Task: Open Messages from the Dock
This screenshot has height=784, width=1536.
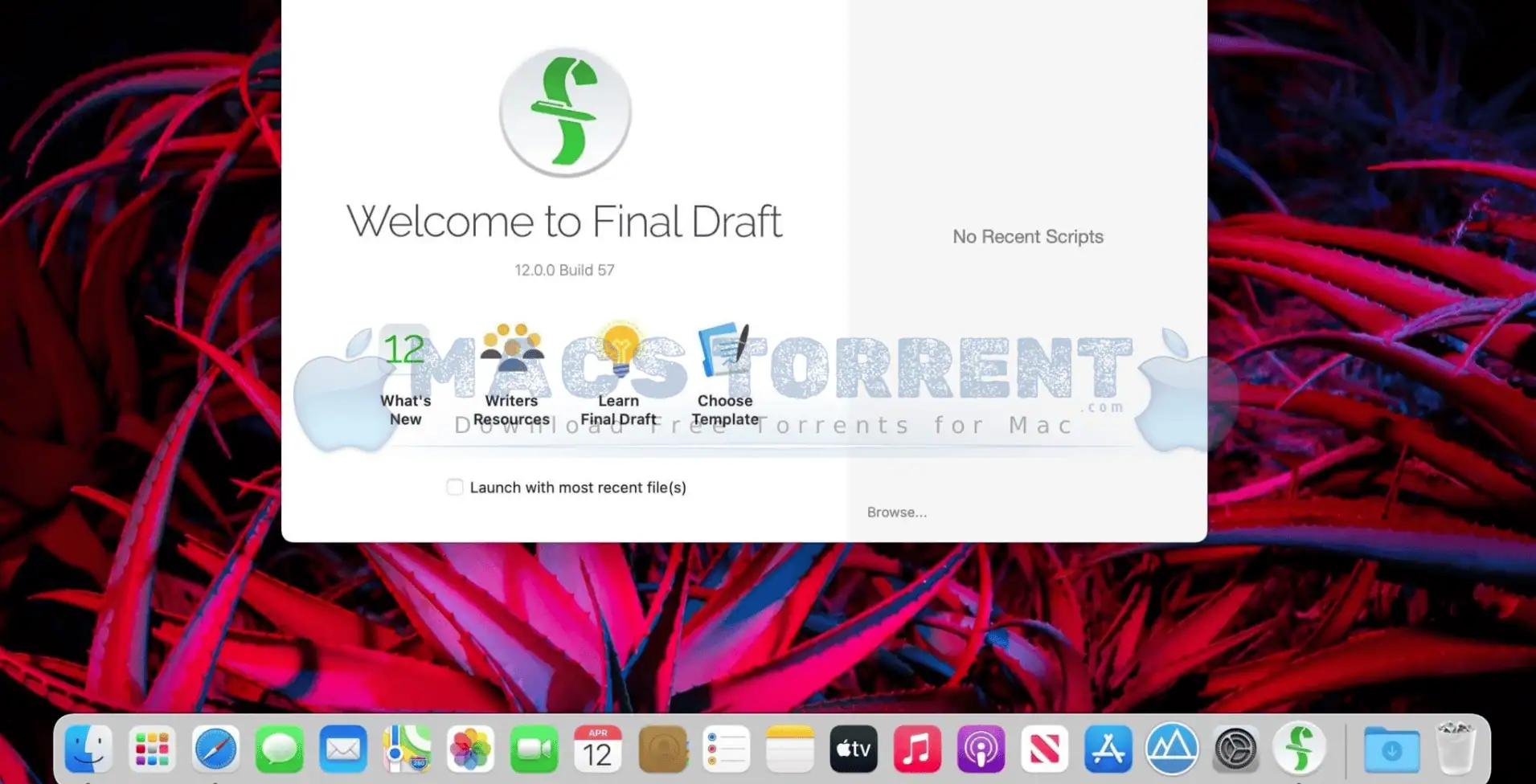Action: 280,749
